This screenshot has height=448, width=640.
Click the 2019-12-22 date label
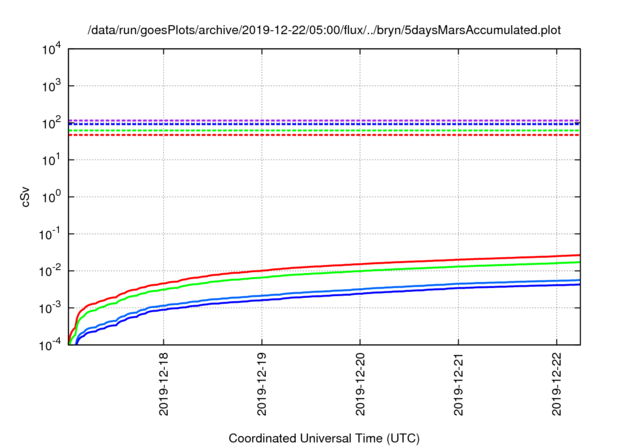(557, 384)
